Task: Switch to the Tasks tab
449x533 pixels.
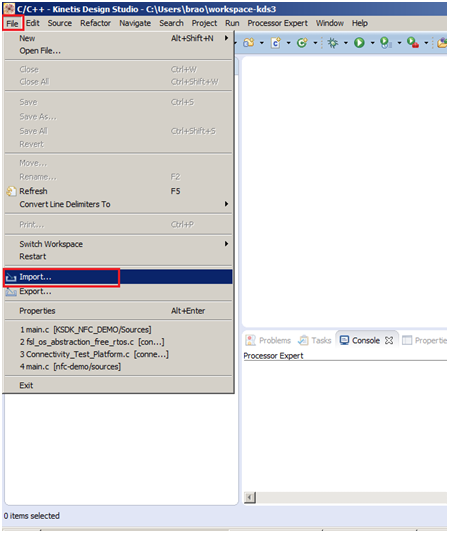Action: tap(314, 340)
